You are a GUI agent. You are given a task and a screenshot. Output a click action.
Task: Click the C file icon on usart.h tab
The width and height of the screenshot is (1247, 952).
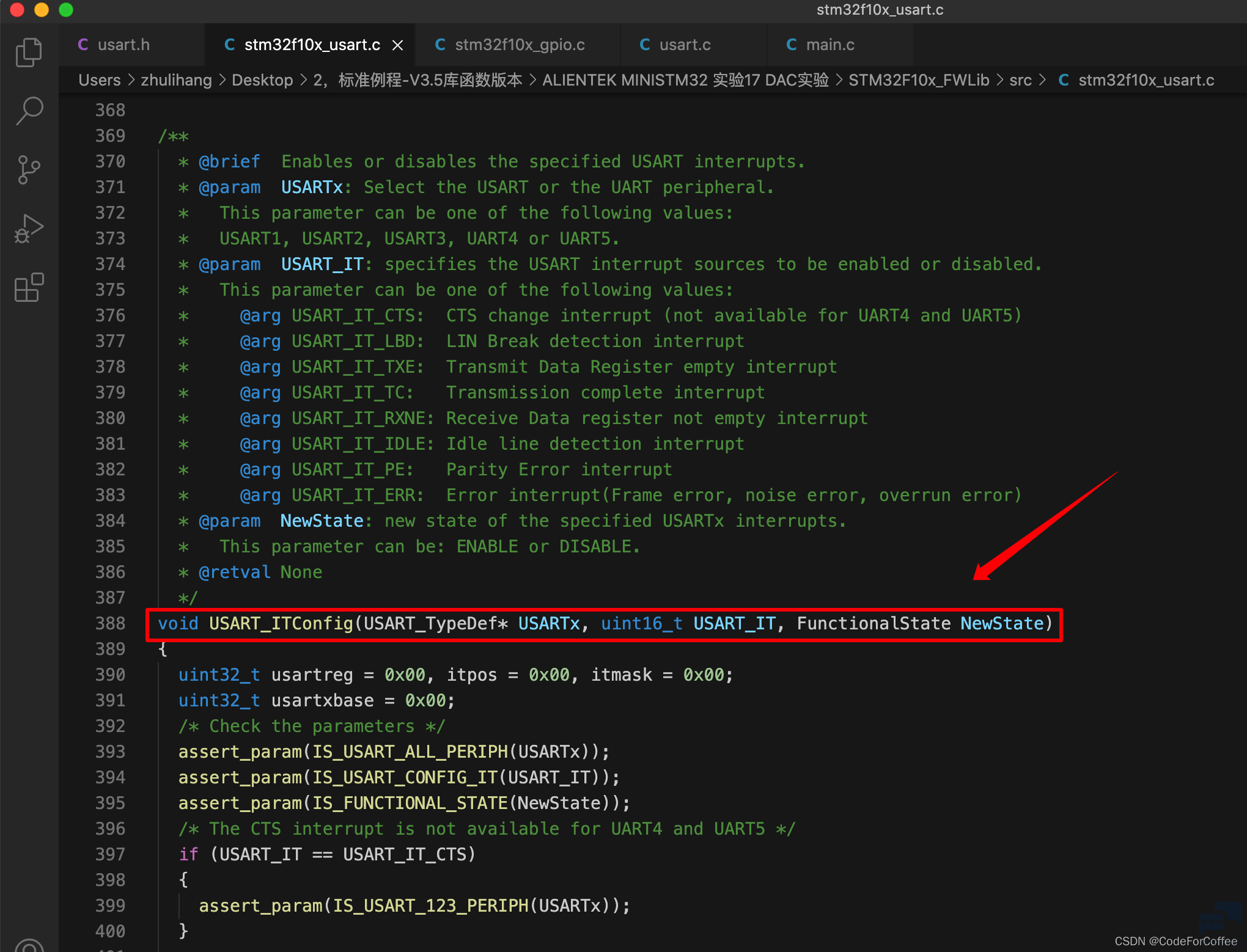pyautogui.click(x=83, y=45)
